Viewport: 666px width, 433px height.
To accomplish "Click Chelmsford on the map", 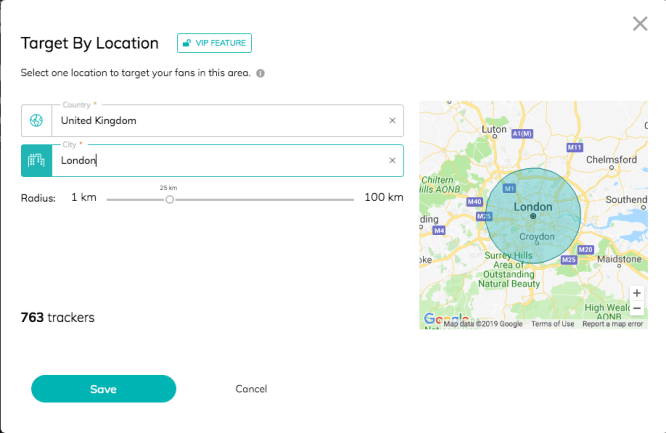I will click(x=613, y=160).
